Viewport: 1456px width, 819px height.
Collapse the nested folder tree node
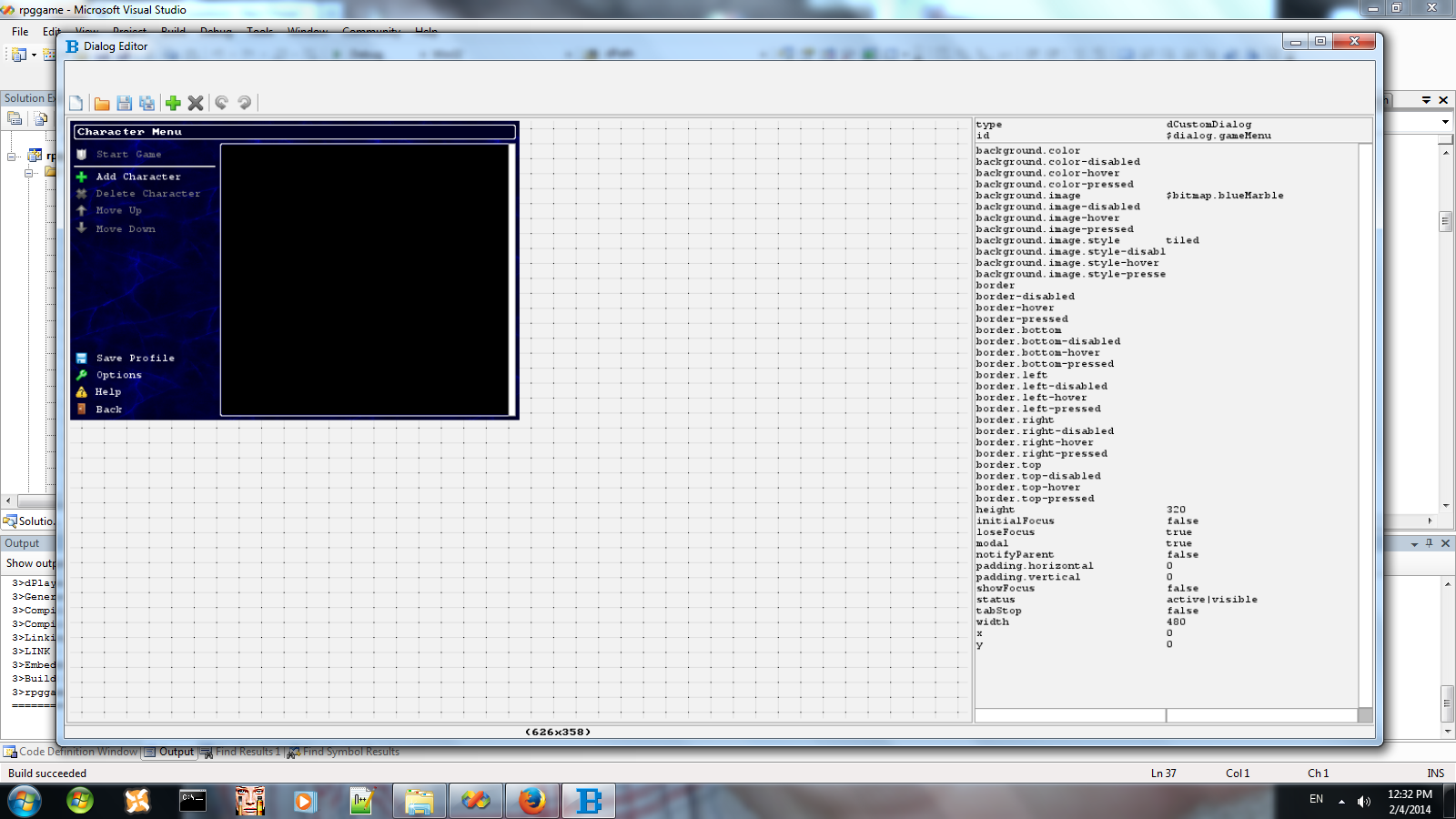point(29,172)
